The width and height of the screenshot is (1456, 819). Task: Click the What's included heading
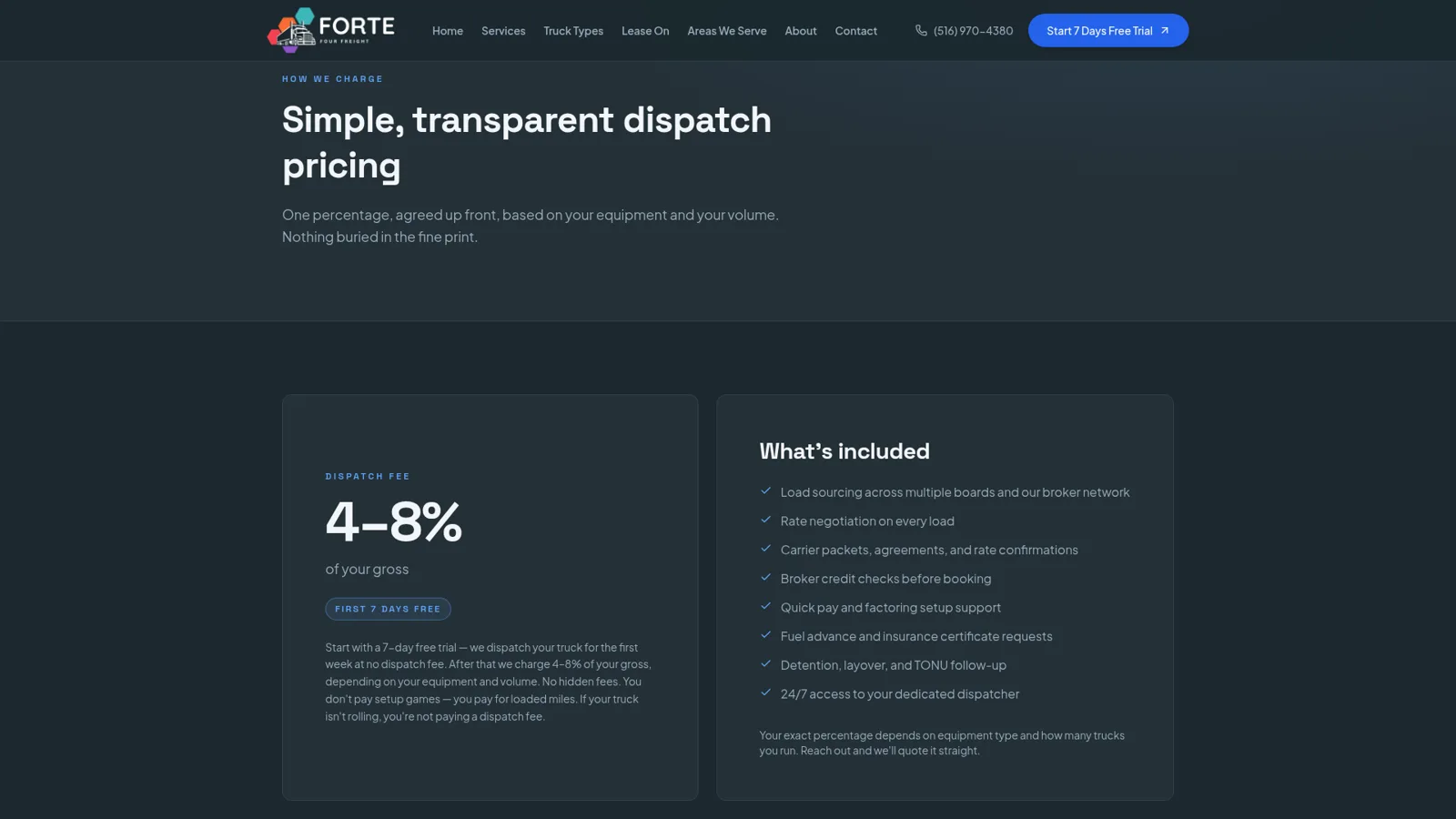tap(844, 450)
